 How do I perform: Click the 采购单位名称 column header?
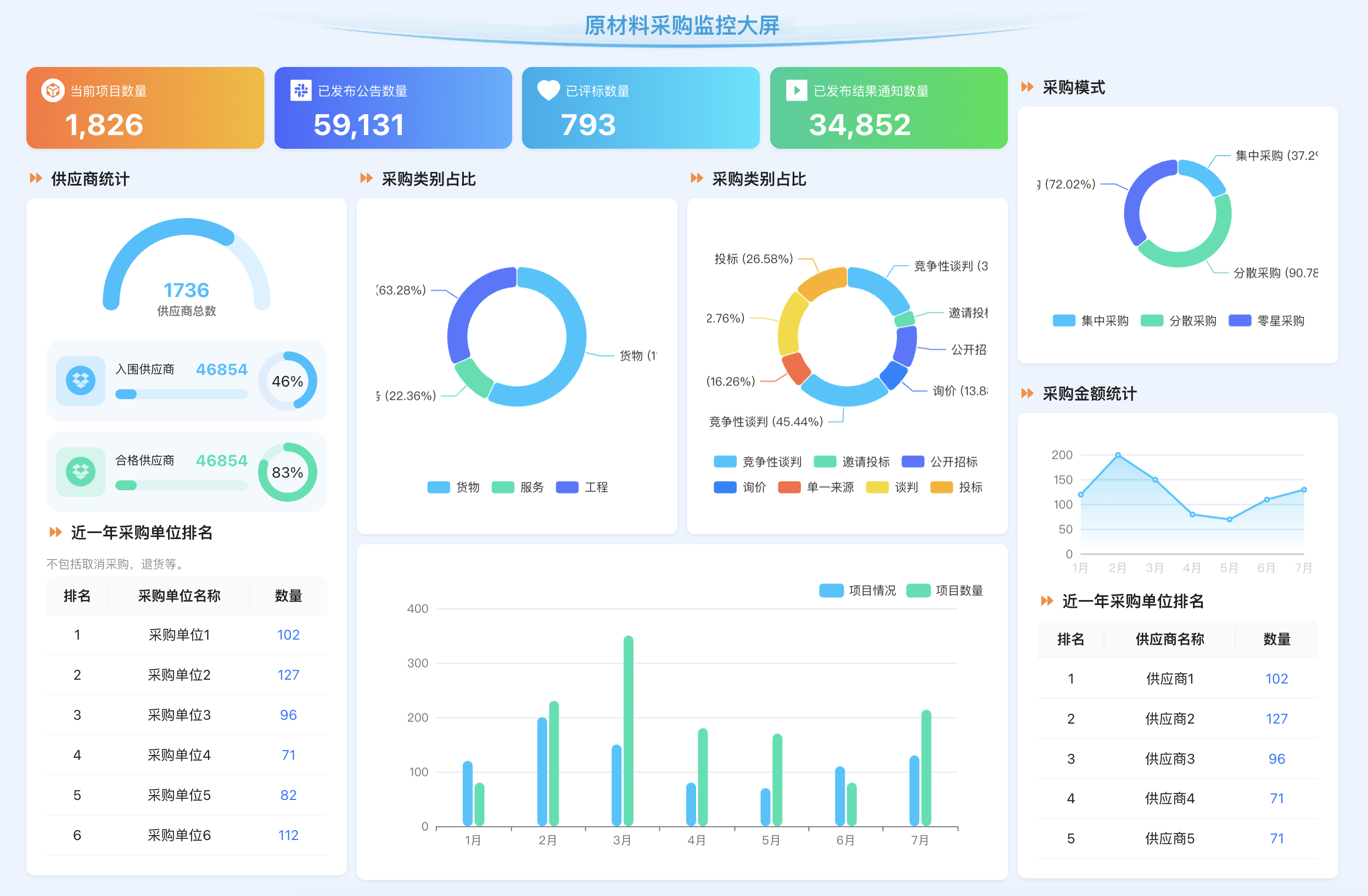click(x=179, y=596)
